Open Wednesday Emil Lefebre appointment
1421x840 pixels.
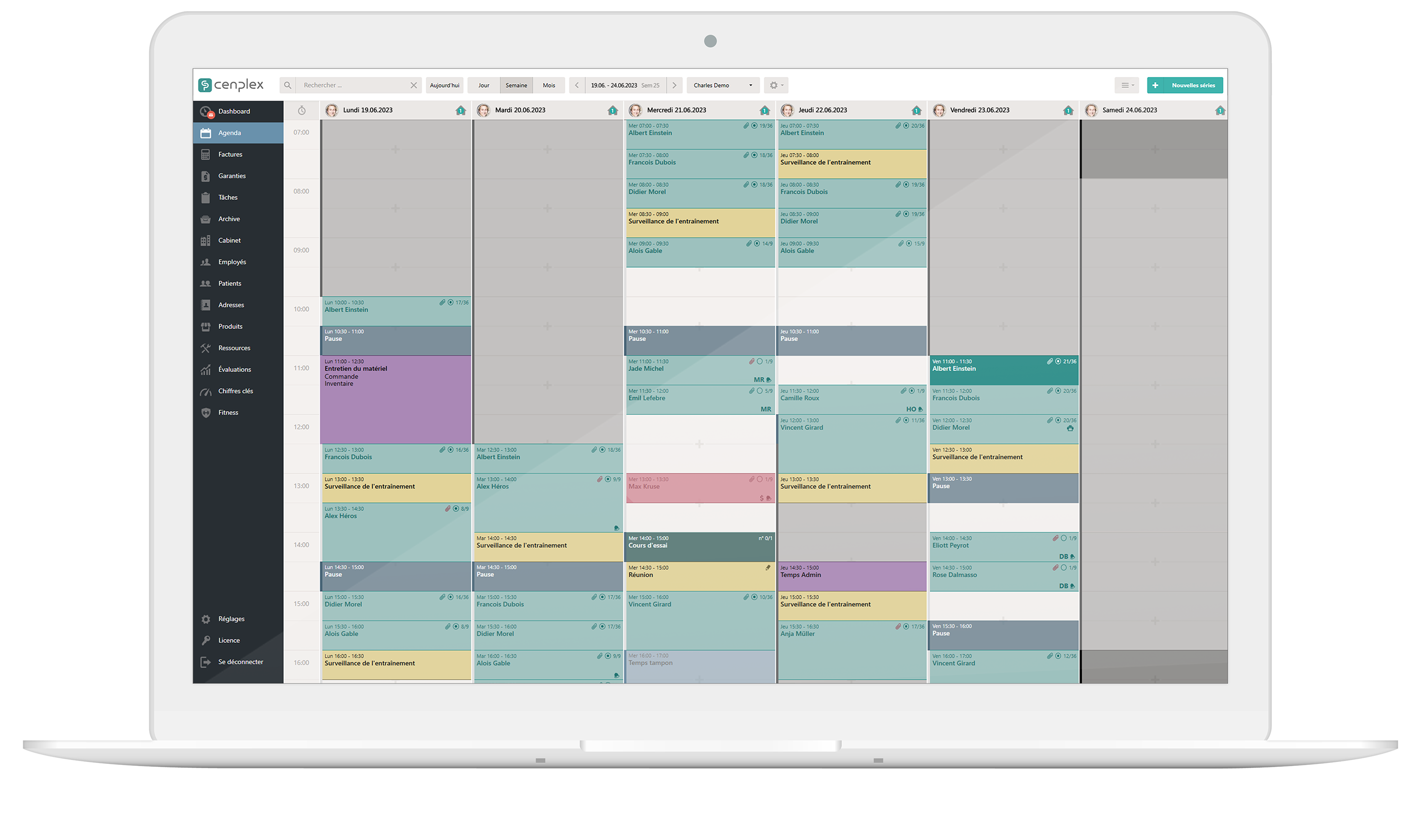coord(700,400)
